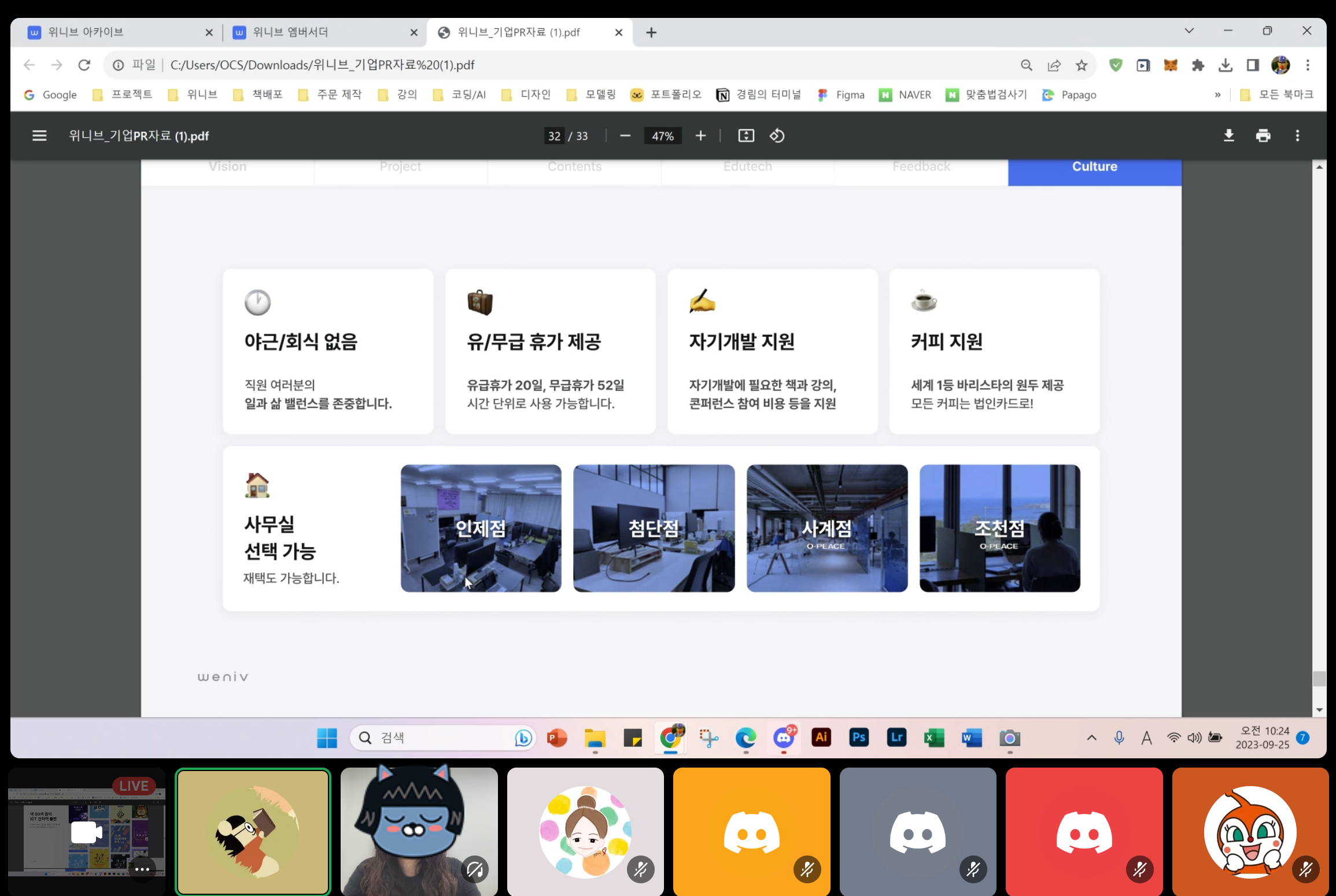Zoom in with the plus button

700,136
